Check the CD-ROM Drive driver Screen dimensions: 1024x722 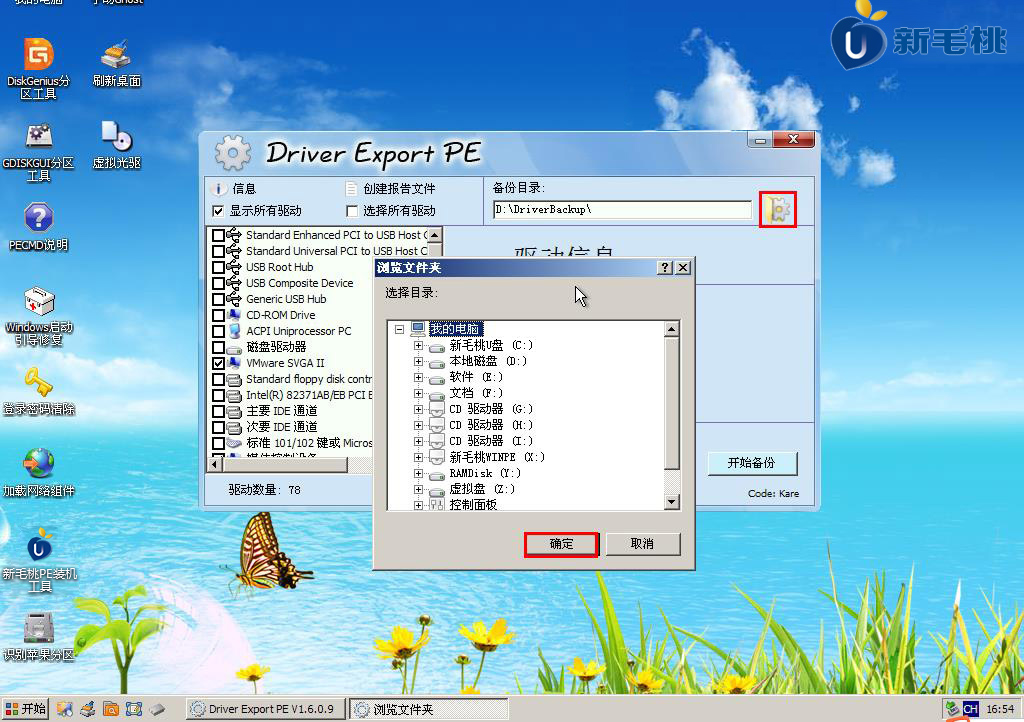click(218, 315)
